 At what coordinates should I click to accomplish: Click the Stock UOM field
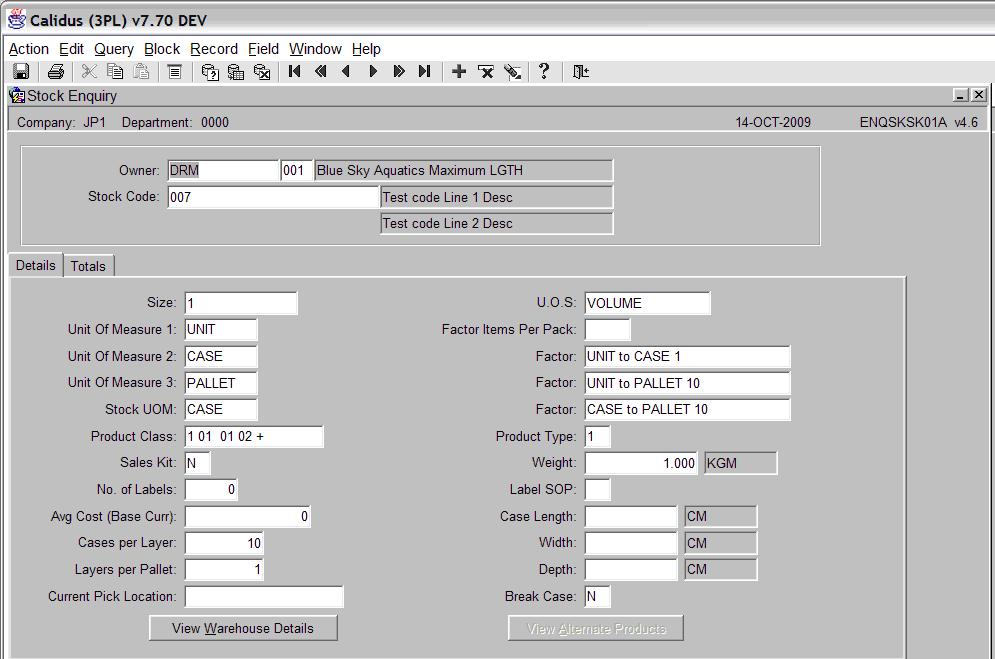221,409
